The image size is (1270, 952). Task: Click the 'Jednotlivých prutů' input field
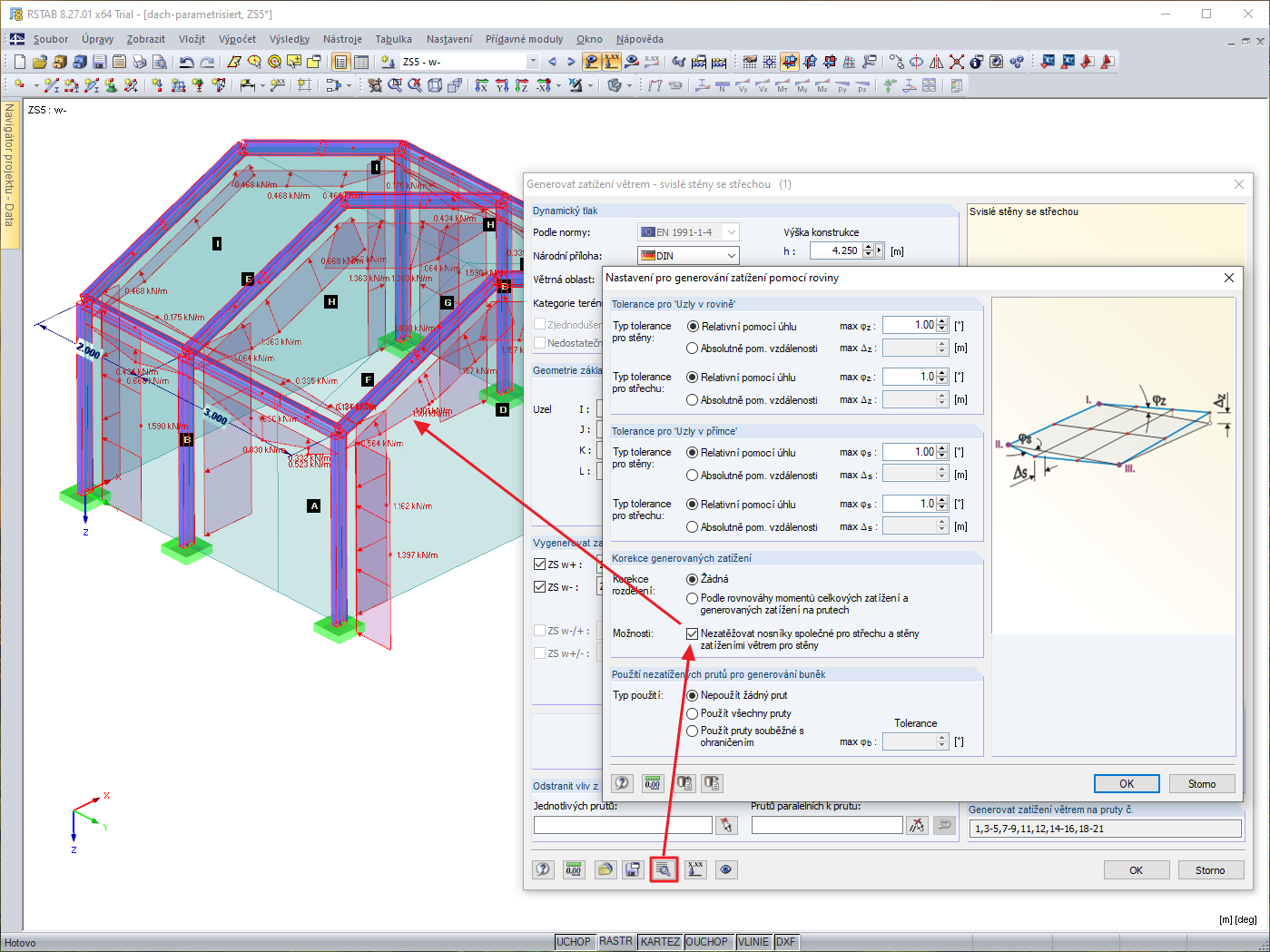[x=623, y=825]
